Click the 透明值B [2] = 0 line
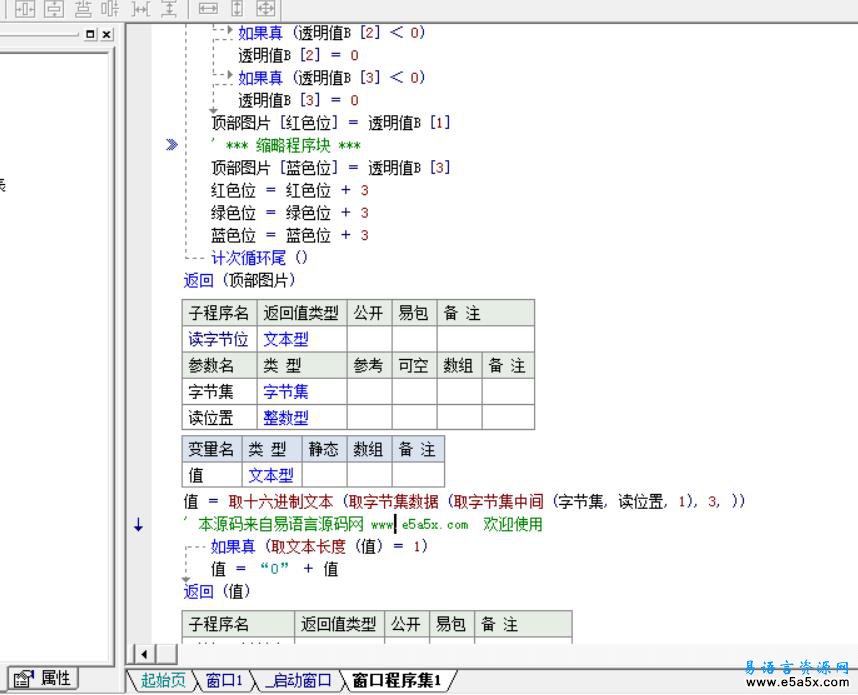The height and width of the screenshot is (695, 858). point(298,55)
